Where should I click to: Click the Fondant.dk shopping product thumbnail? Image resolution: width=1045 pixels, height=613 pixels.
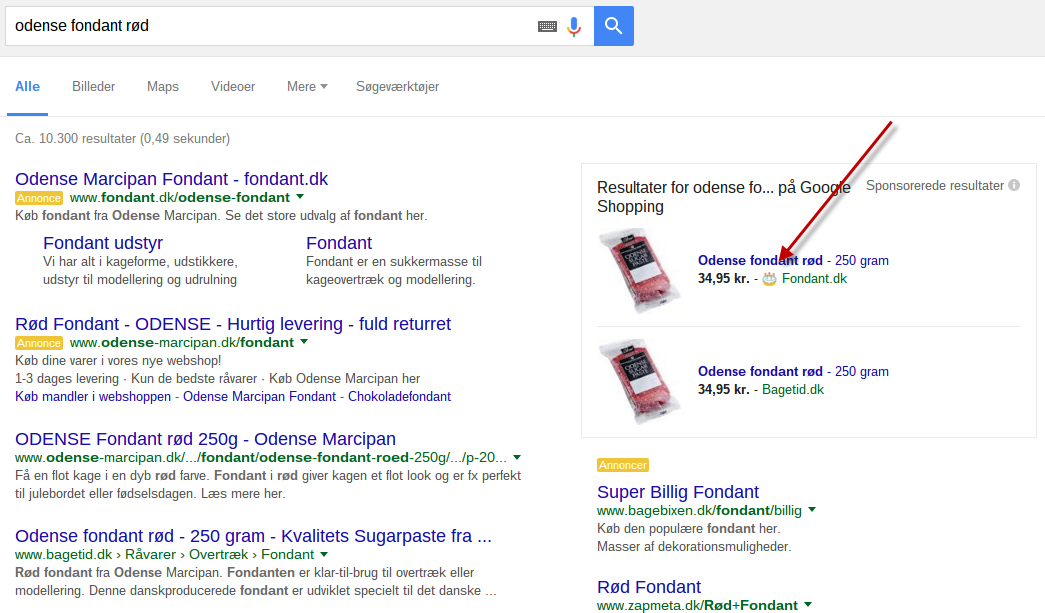pyautogui.click(x=638, y=270)
